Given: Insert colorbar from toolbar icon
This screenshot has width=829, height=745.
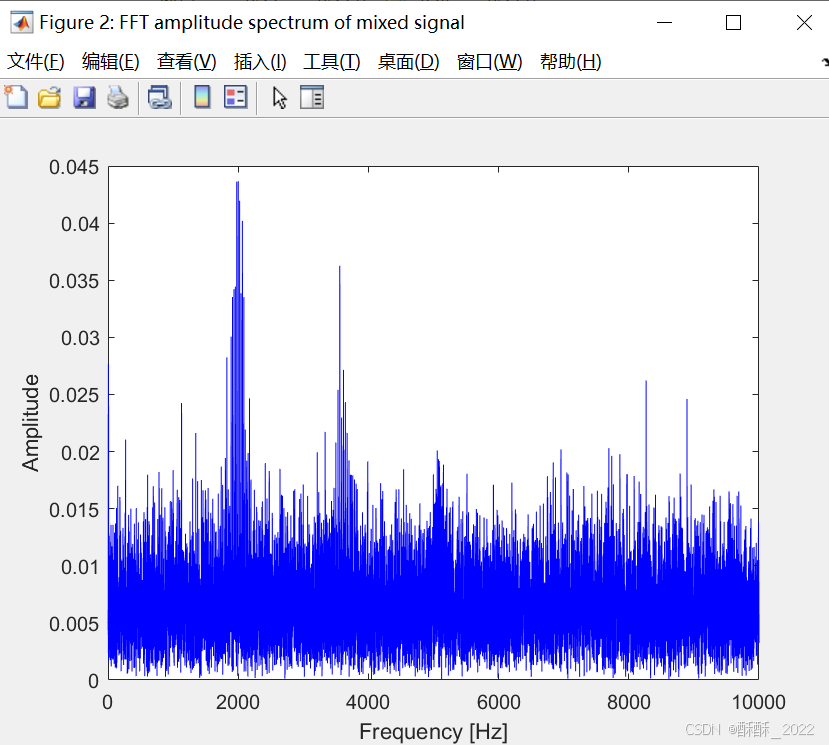Looking at the screenshot, I should click(x=202, y=97).
